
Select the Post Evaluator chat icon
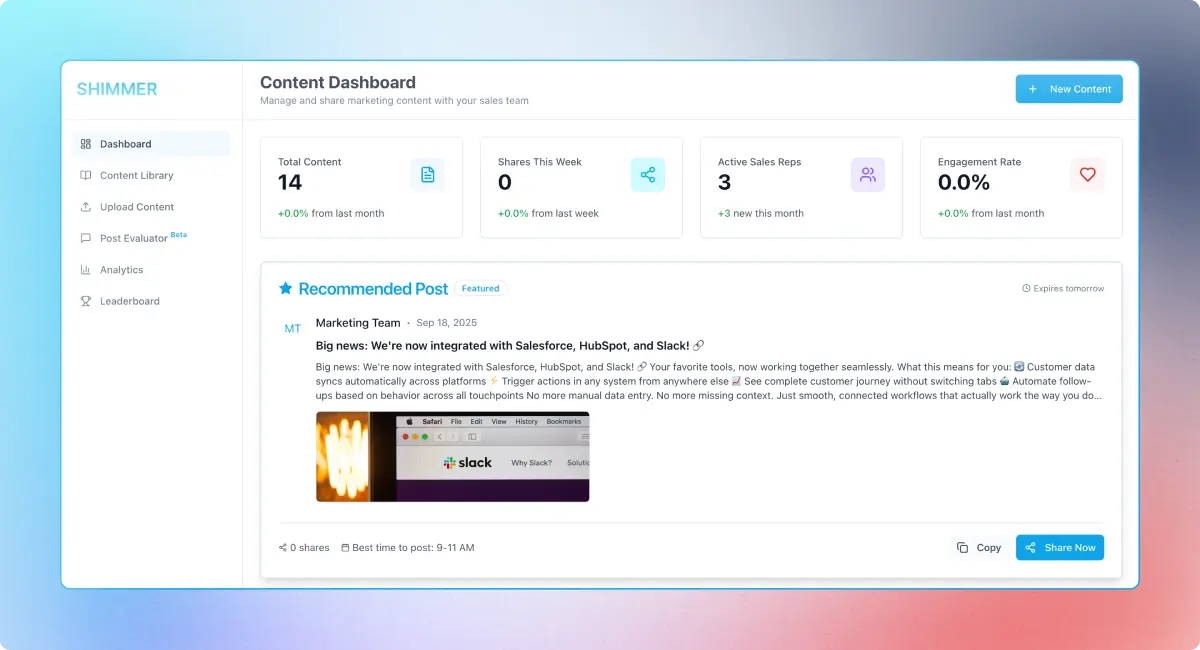pos(86,238)
